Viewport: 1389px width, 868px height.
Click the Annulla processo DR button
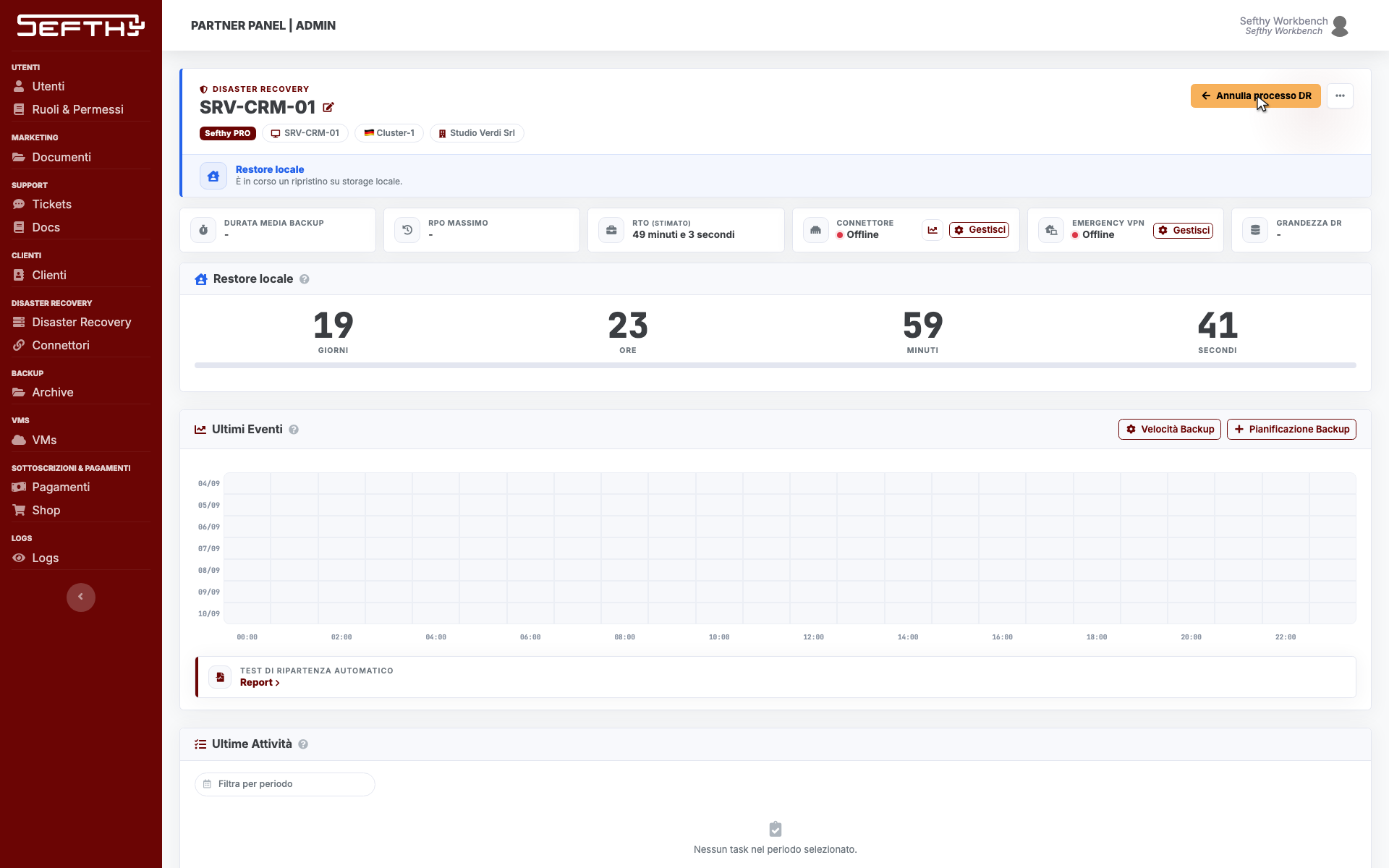[x=1256, y=95]
